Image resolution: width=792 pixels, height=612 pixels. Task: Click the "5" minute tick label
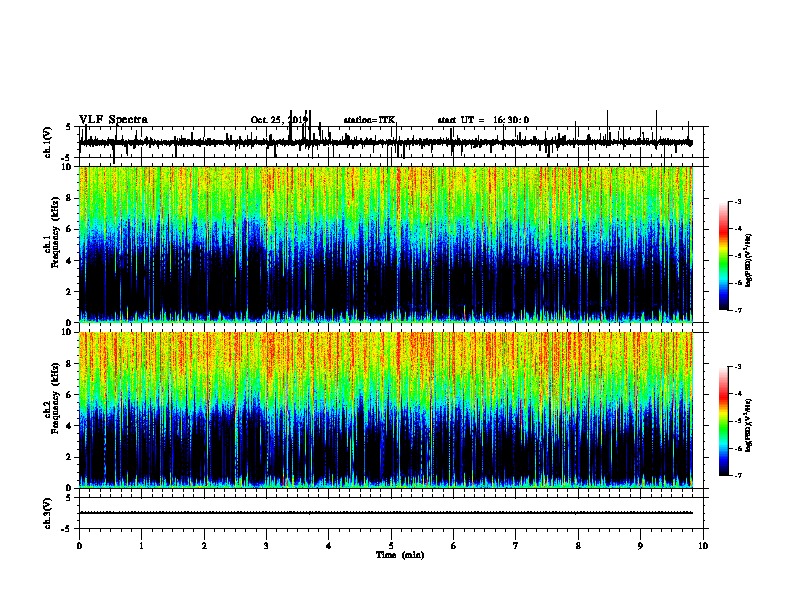[x=391, y=546]
